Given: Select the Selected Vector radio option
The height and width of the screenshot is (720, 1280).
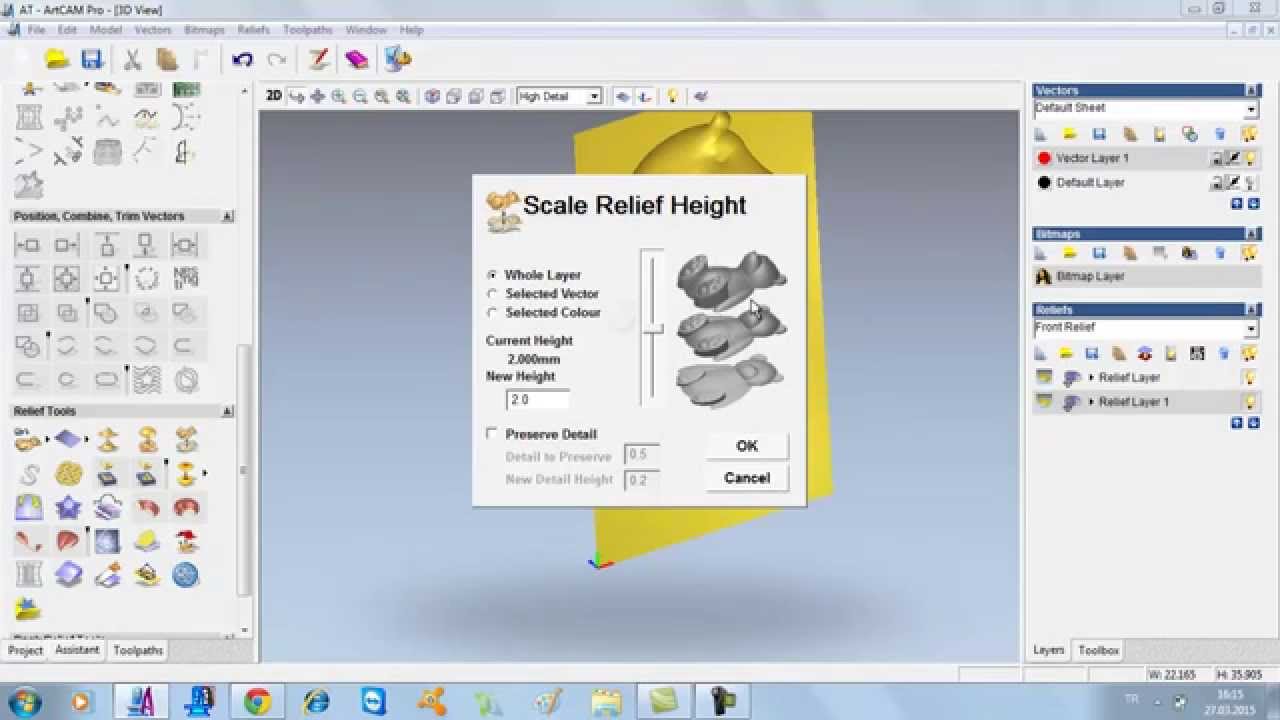Looking at the screenshot, I should click(492, 293).
